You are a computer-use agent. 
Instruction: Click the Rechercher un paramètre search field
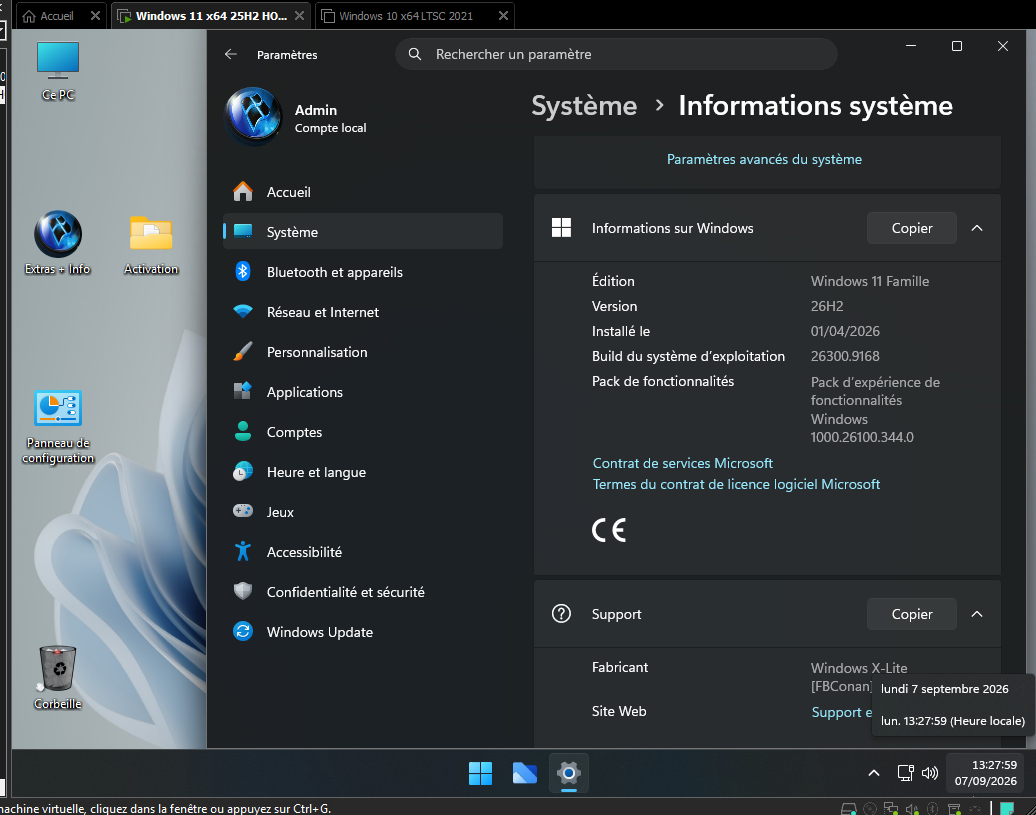[x=616, y=54]
